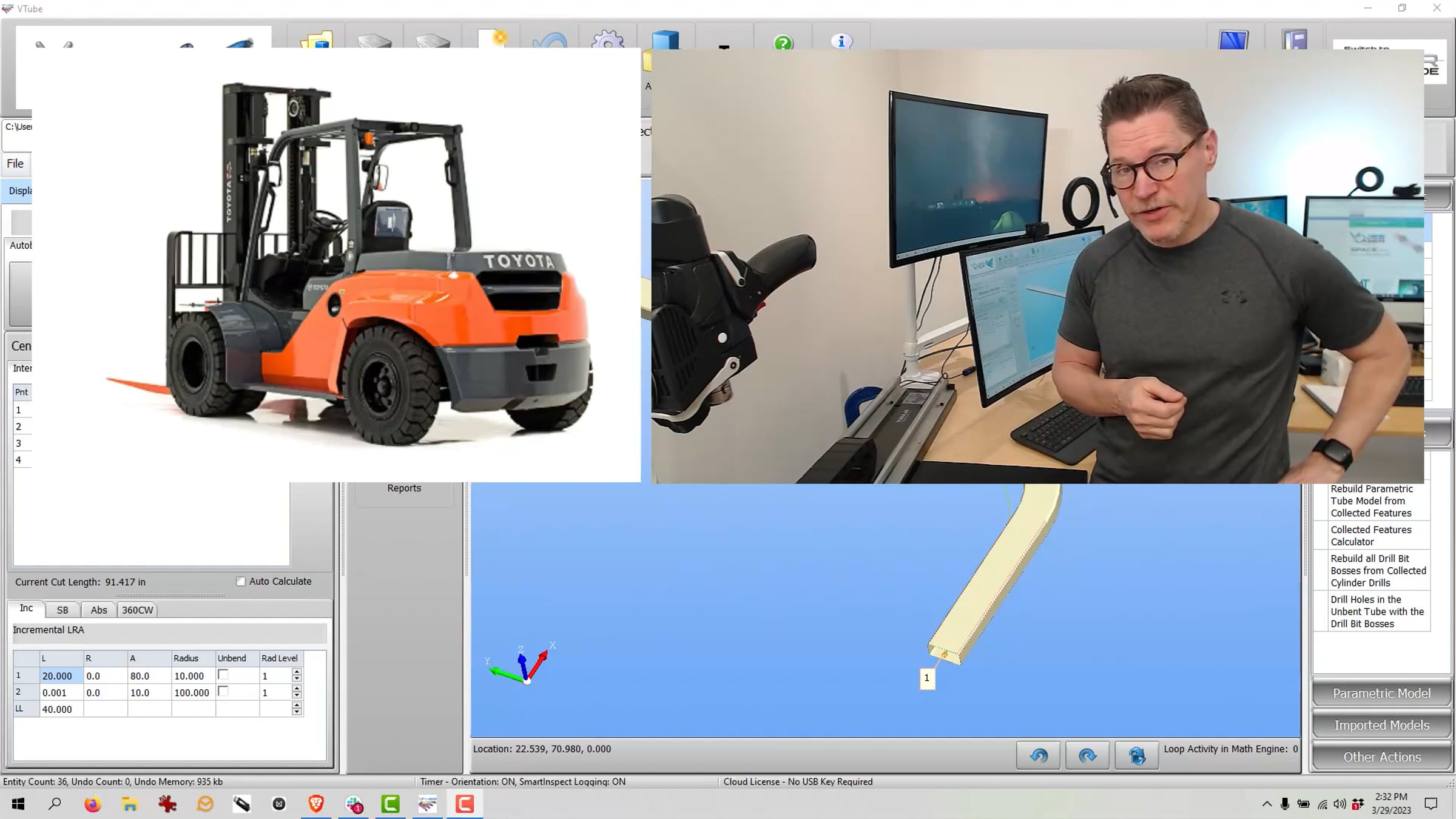Click the blue redo arrow button

pos(1087,755)
